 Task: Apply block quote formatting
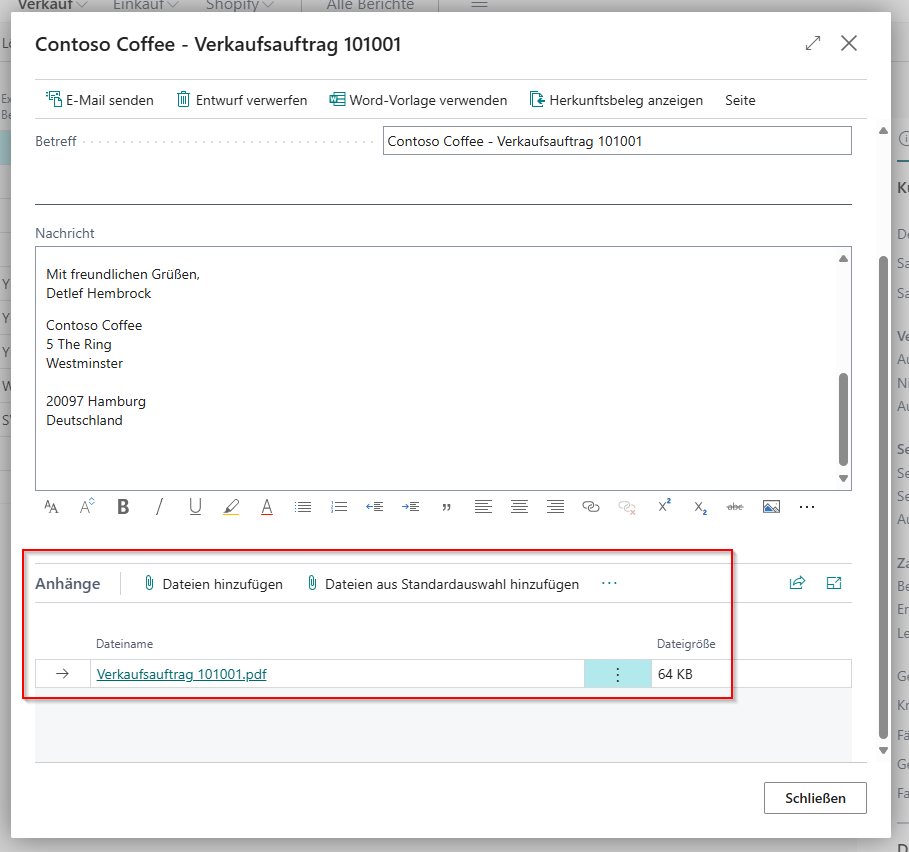[446, 507]
